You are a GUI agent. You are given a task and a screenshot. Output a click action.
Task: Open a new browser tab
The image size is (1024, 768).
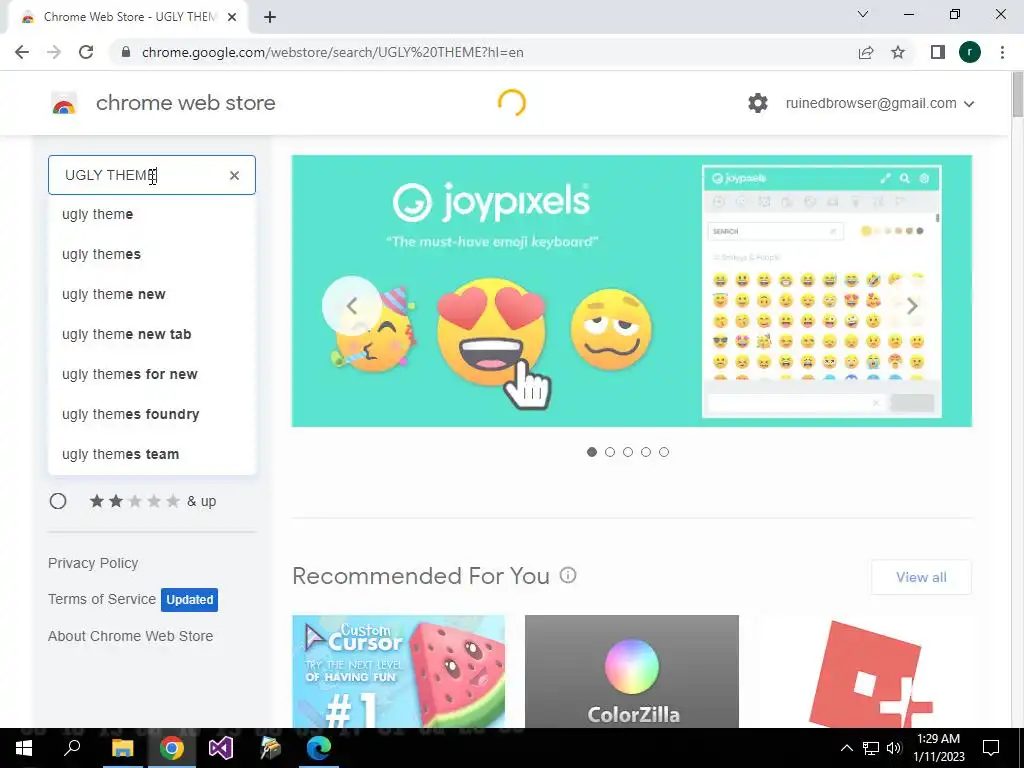(270, 17)
